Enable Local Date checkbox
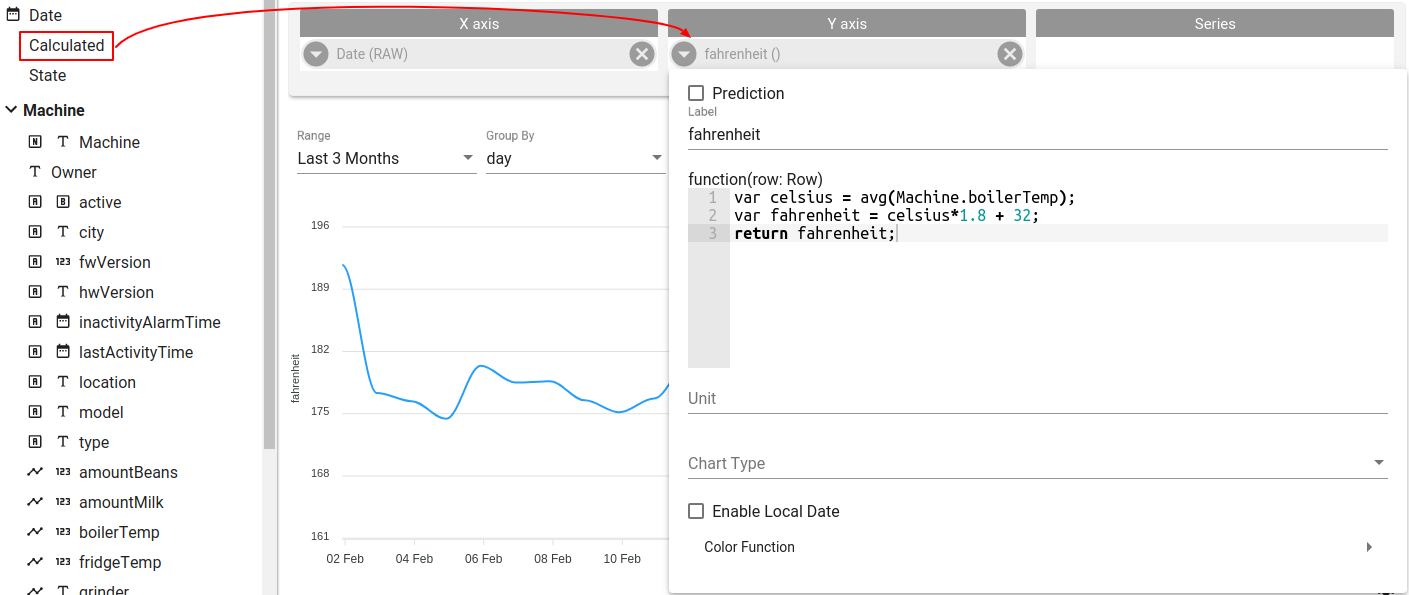This screenshot has height=595, width=1409. coord(696,511)
